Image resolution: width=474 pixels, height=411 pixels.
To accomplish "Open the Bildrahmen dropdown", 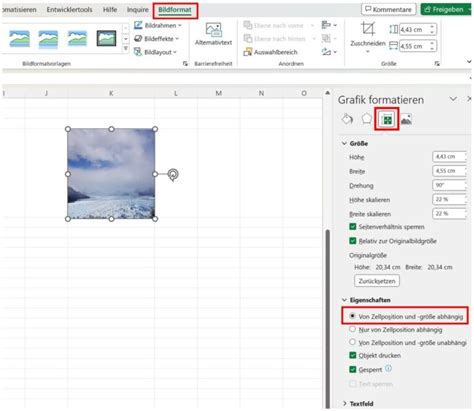I will 158,25.
